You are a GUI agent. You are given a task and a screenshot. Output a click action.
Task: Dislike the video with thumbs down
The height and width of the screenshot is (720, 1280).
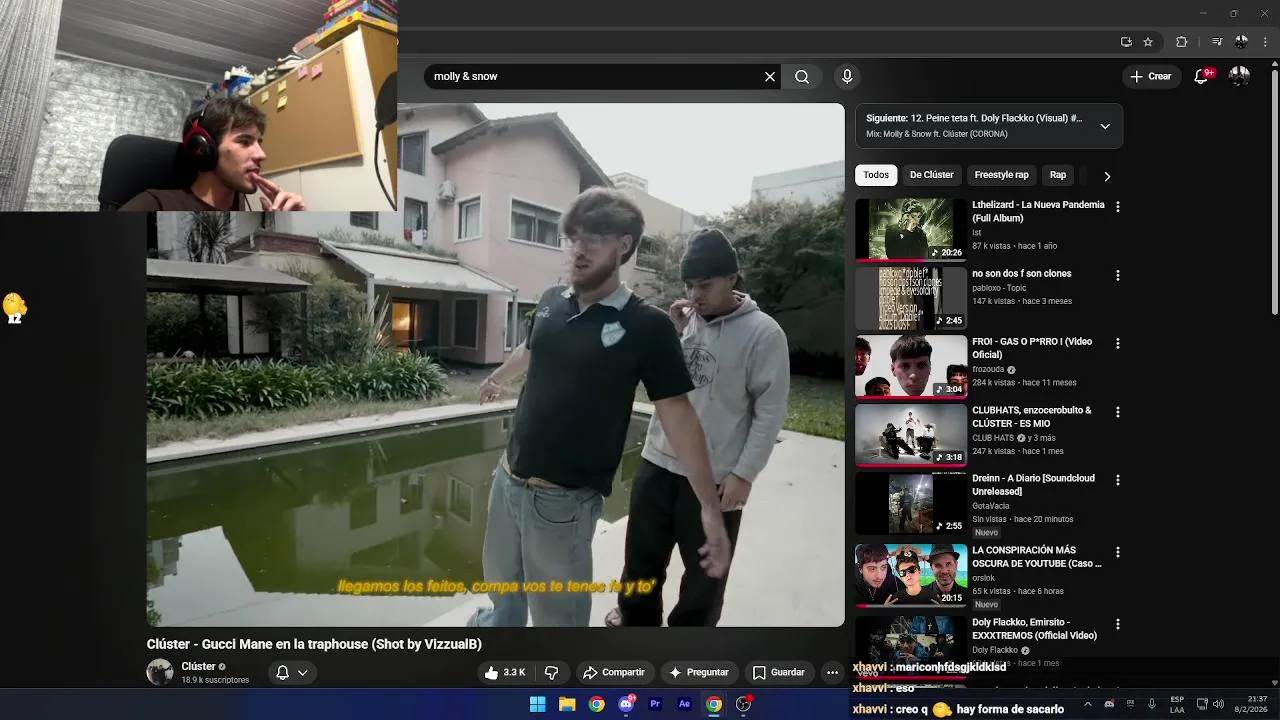[x=551, y=673]
